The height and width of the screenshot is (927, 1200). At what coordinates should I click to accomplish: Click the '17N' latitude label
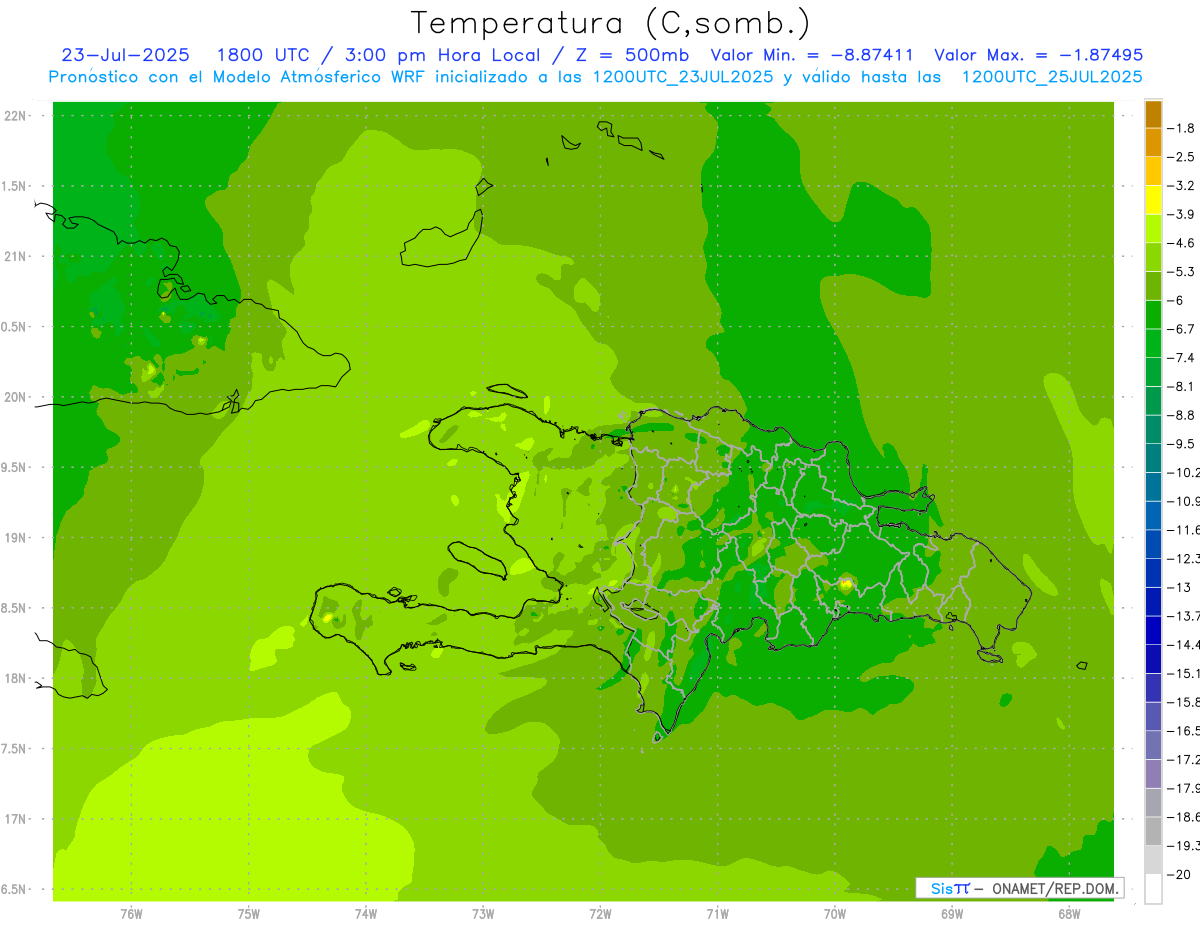click(x=15, y=820)
